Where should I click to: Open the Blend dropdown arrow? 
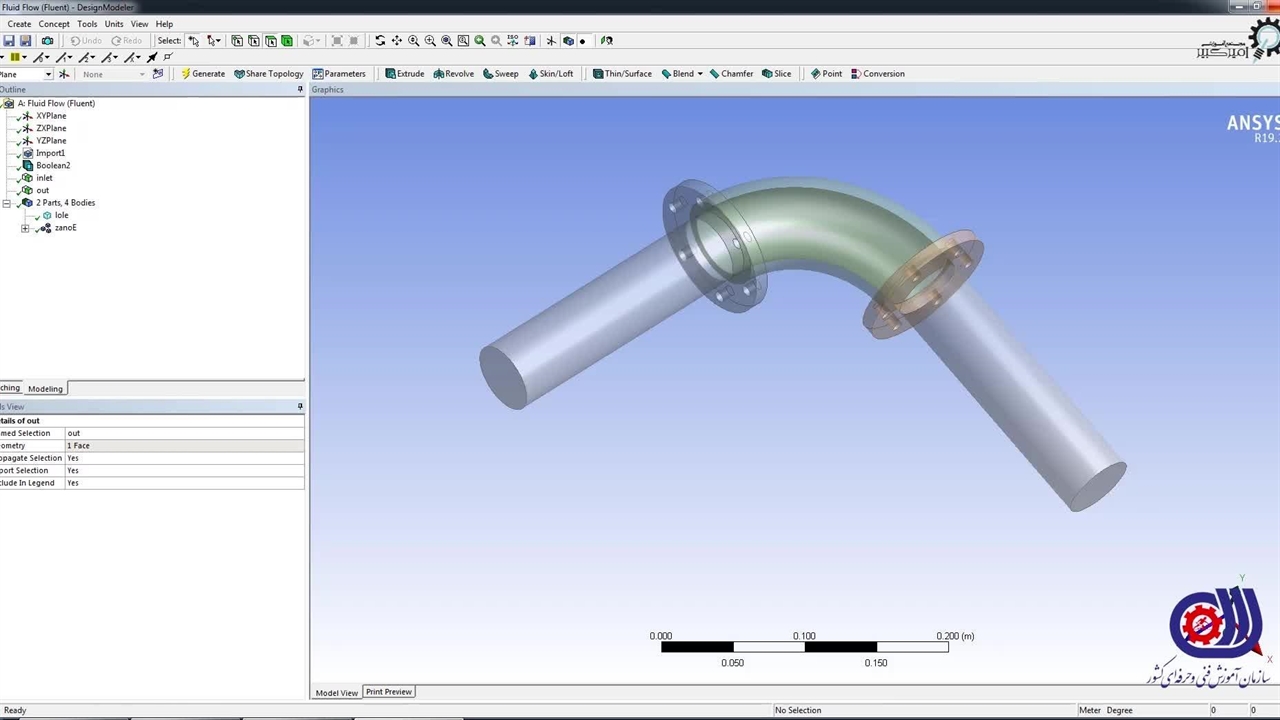tap(700, 74)
